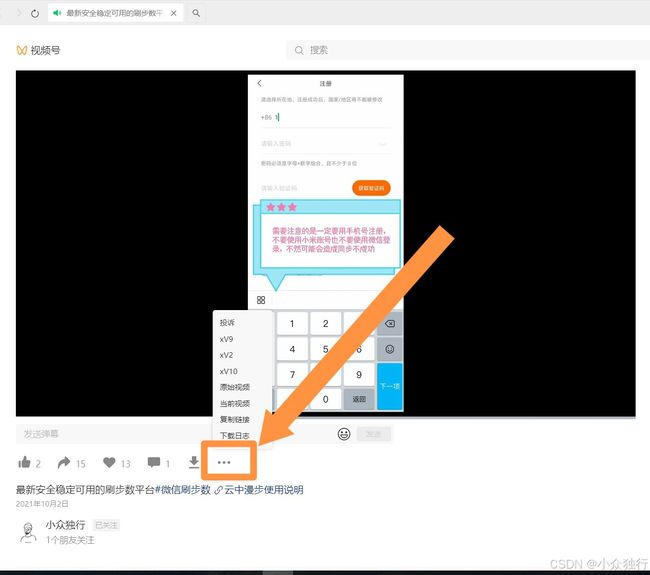The image size is (650, 575).
Task: Click the speaker icon on the browser tab
Action: (57, 13)
